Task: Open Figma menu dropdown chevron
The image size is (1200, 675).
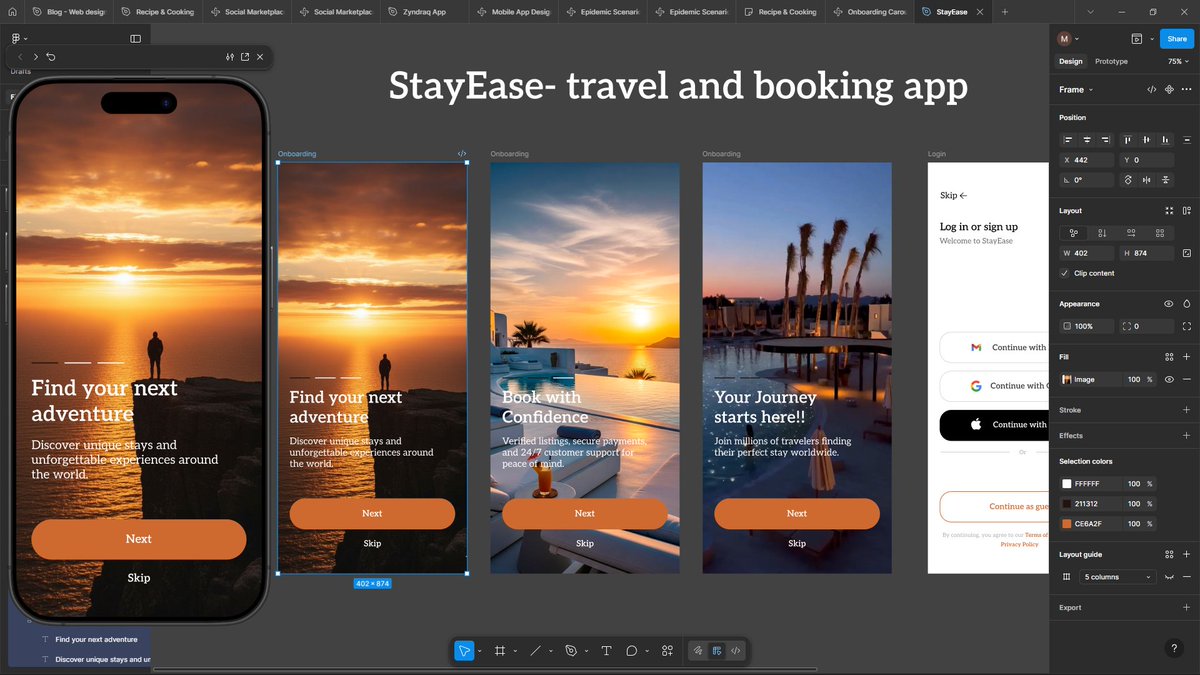Action: click(x=24, y=39)
